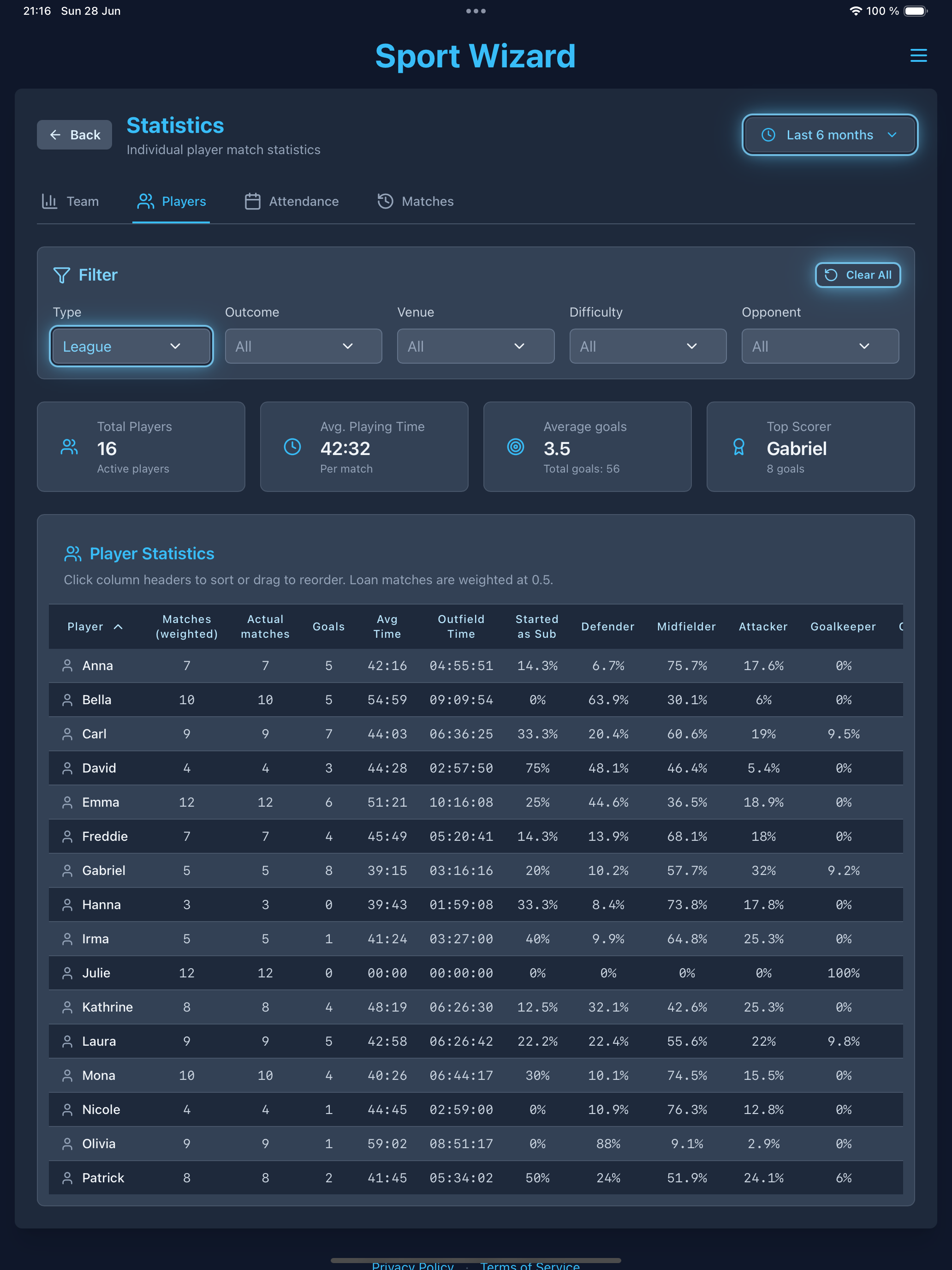This screenshot has width=952, height=1270.
Task: Click Laura's player avatar icon
Action: pos(67,1042)
